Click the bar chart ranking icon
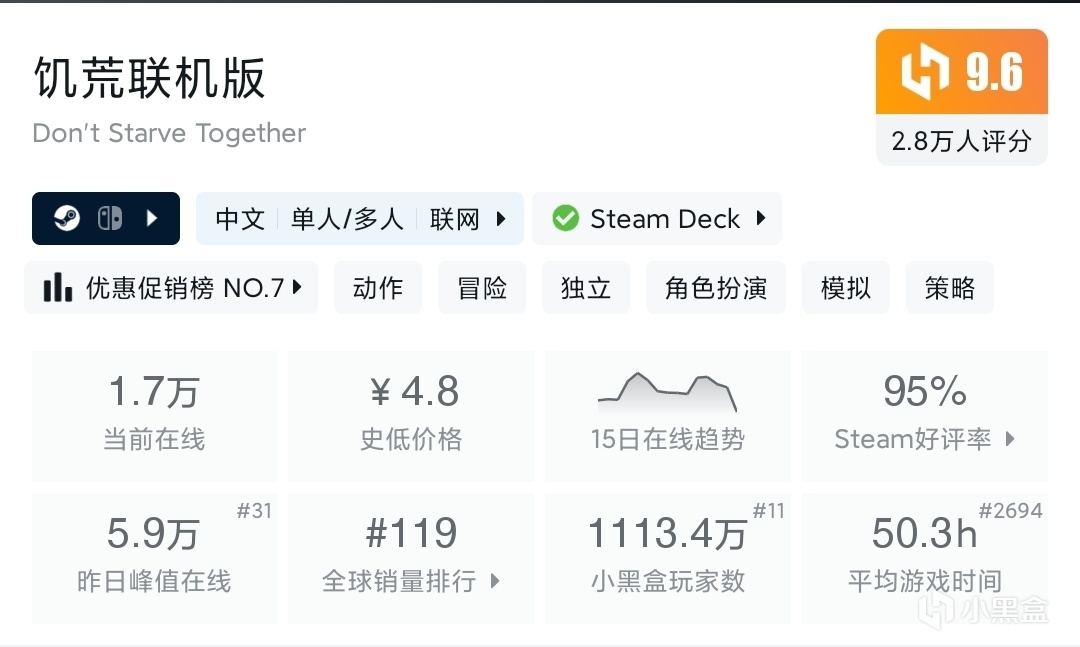 pyautogui.click(x=58, y=288)
